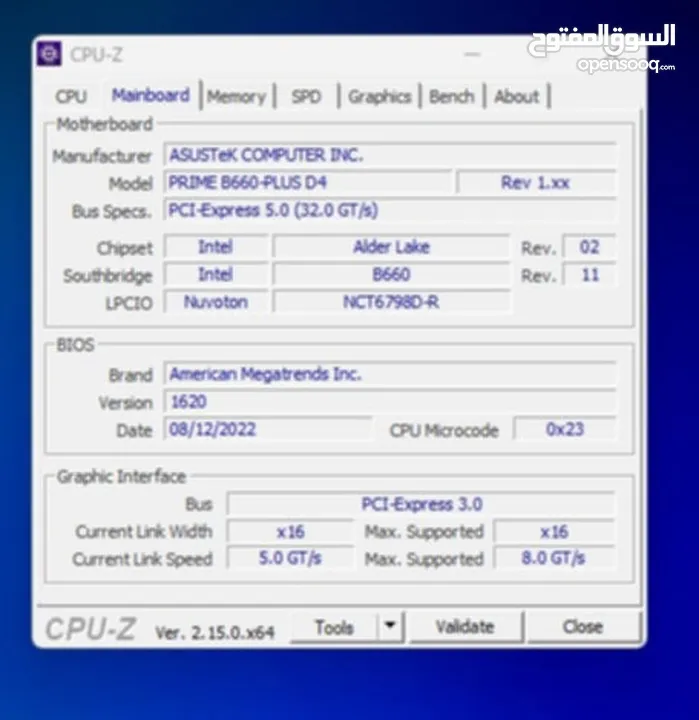Select the ASUSTeK COMPUTER INC. manufacturer field

click(389, 155)
